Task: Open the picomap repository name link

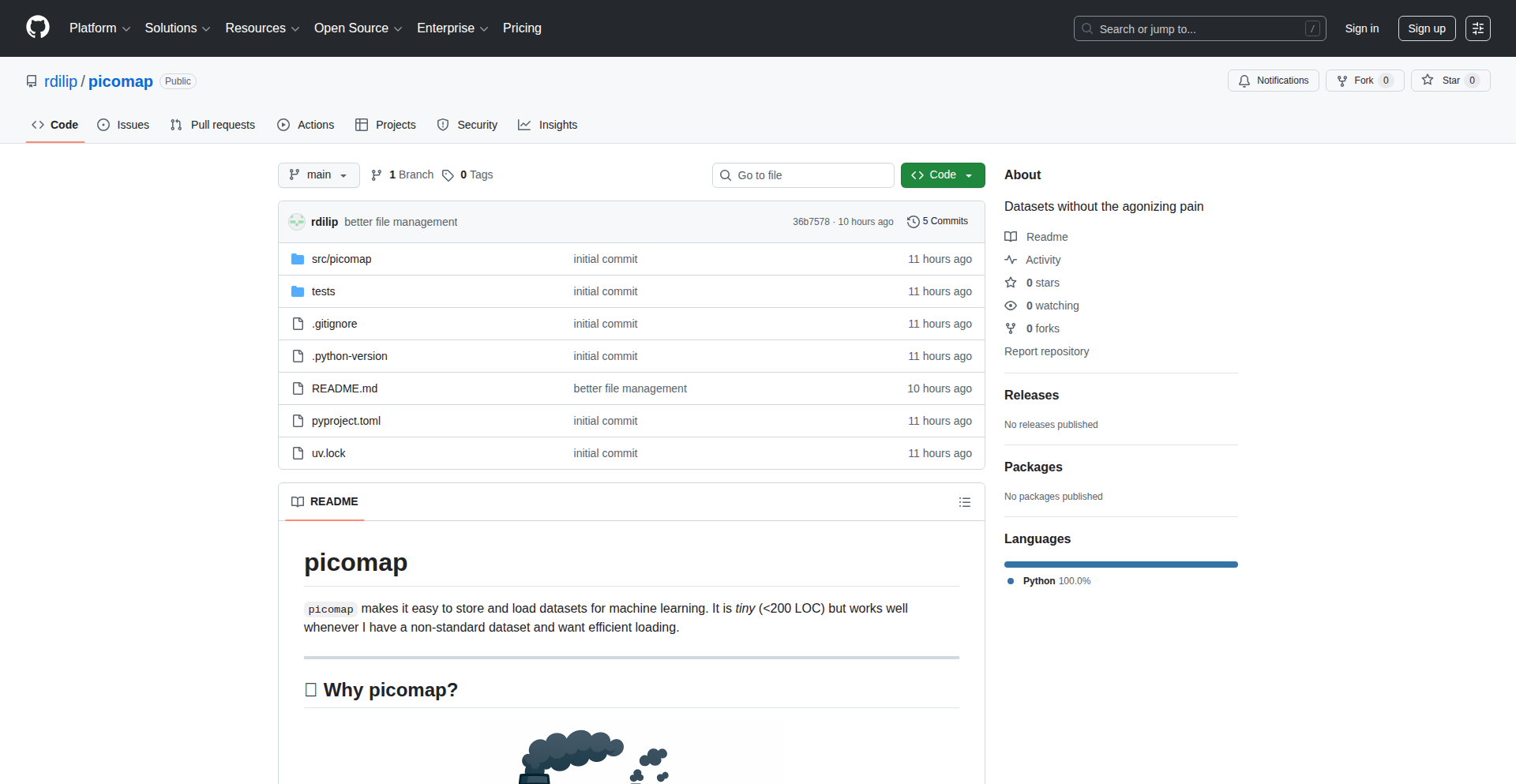Action: pyautogui.click(x=121, y=81)
